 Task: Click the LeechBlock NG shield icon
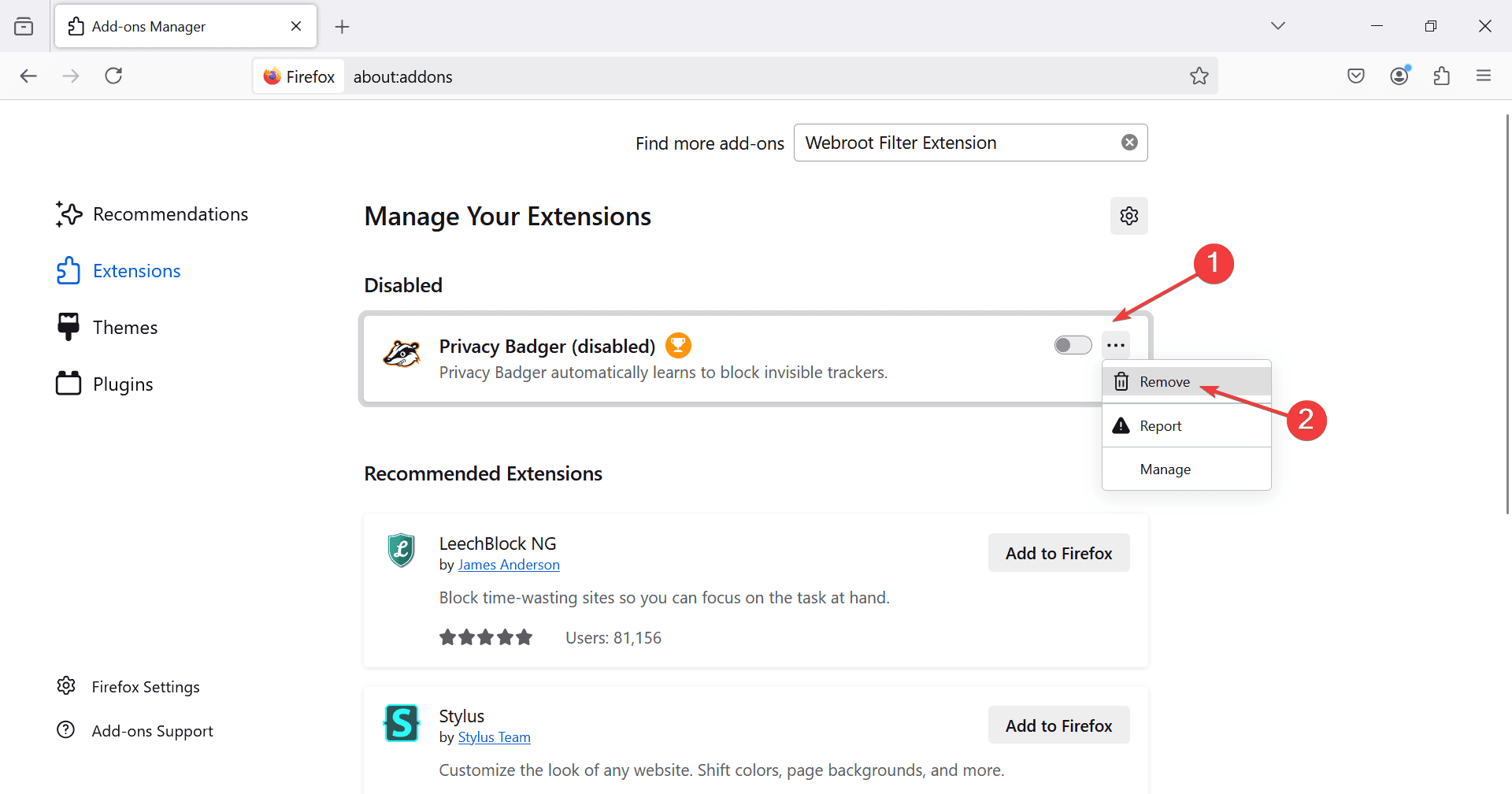pos(402,550)
